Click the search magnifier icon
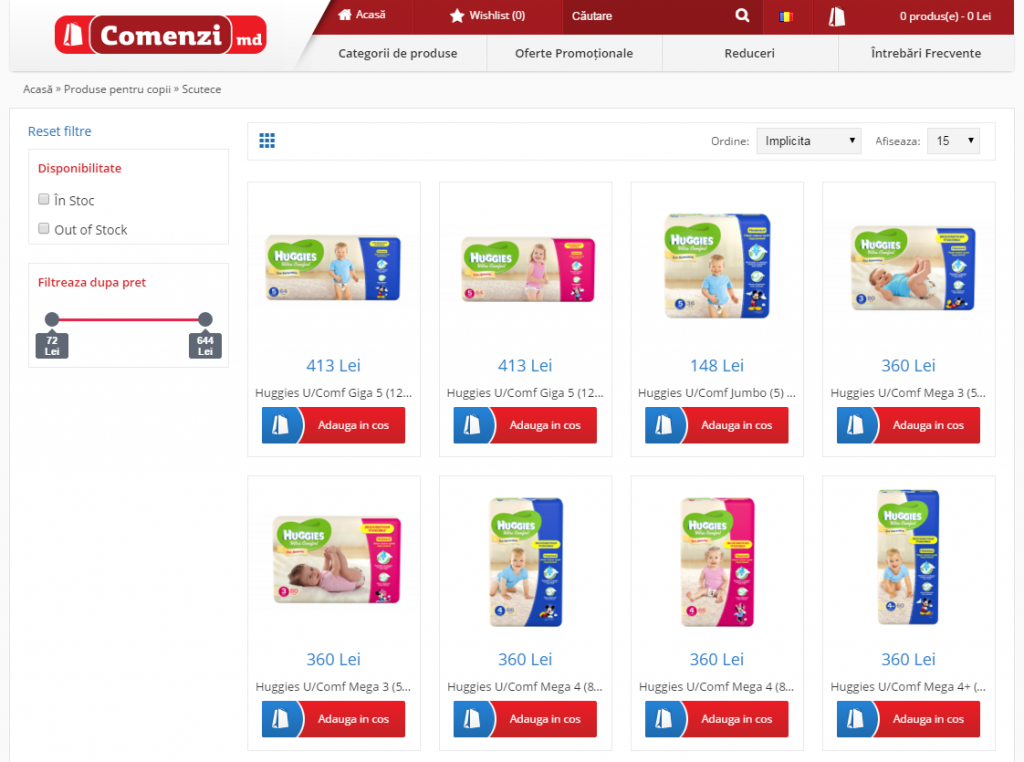The height and width of the screenshot is (762, 1024). (x=742, y=15)
